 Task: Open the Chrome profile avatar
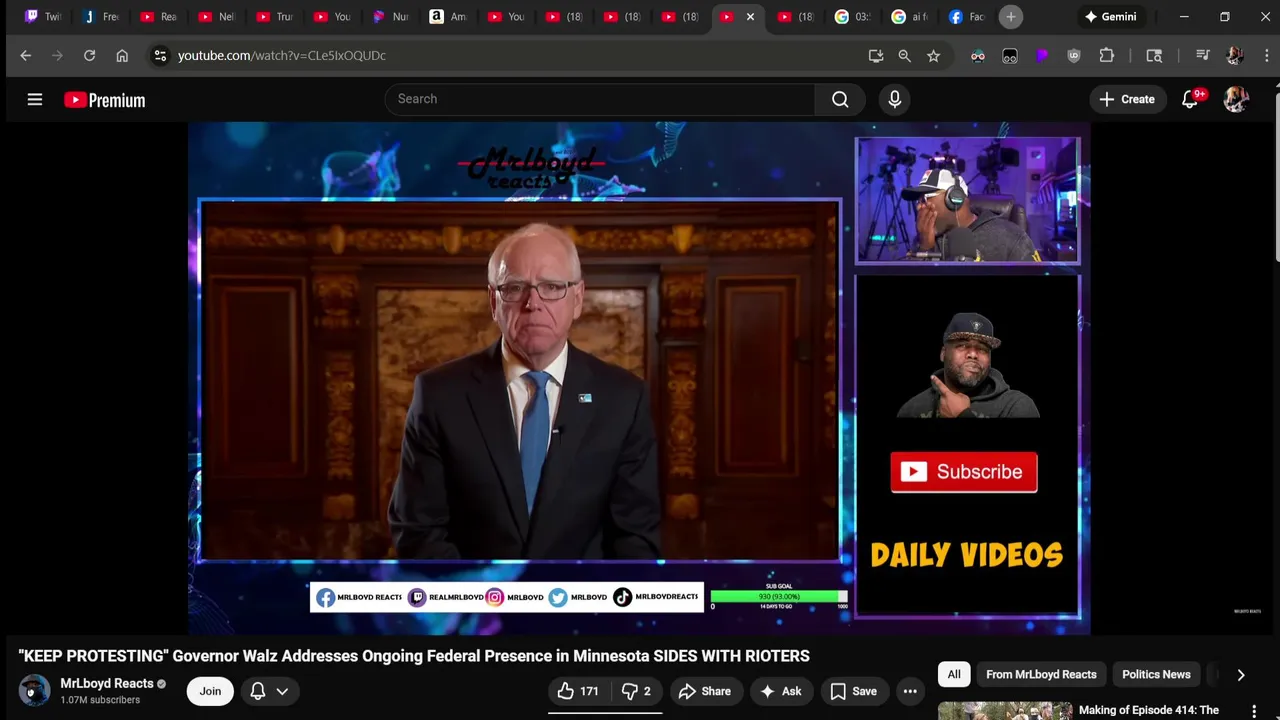coord(1234,56)
